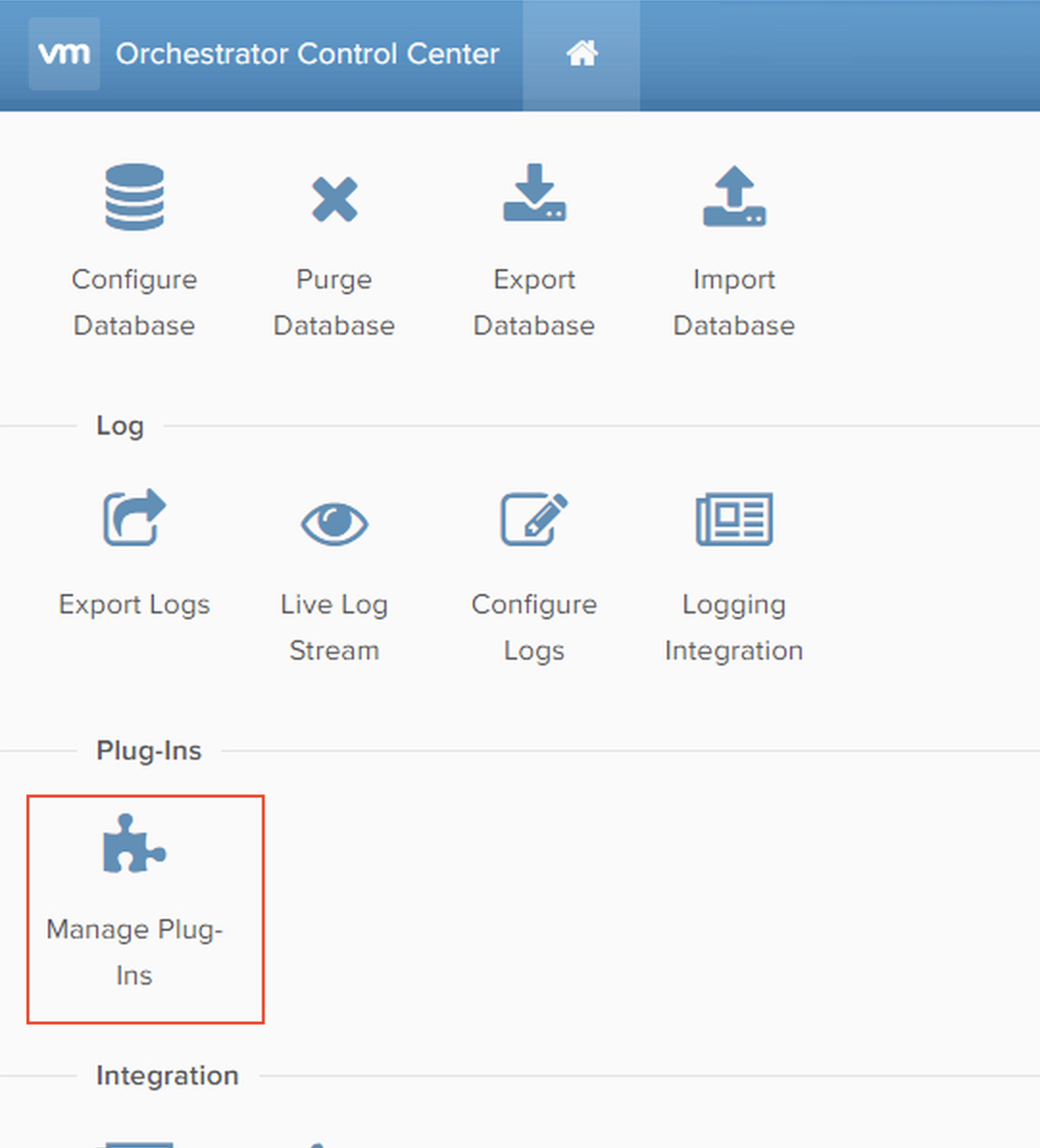Open Export Logs via the share-arrow icon
This screenshot has width=1040, height=1148.
click(x=134, y=517)
